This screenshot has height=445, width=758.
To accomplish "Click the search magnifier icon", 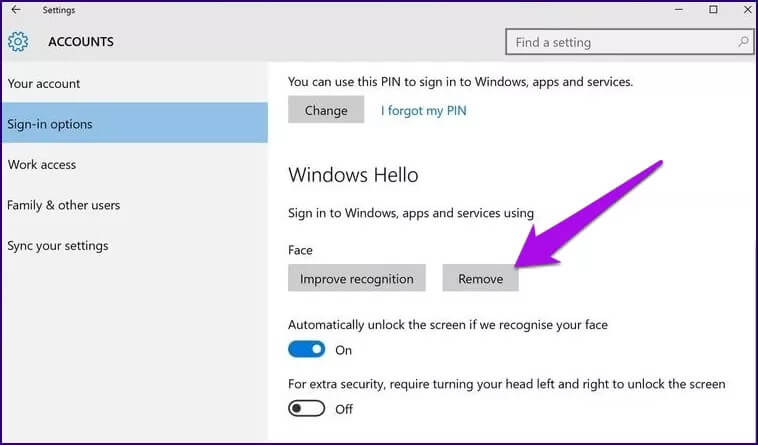I will pos(743,42).
